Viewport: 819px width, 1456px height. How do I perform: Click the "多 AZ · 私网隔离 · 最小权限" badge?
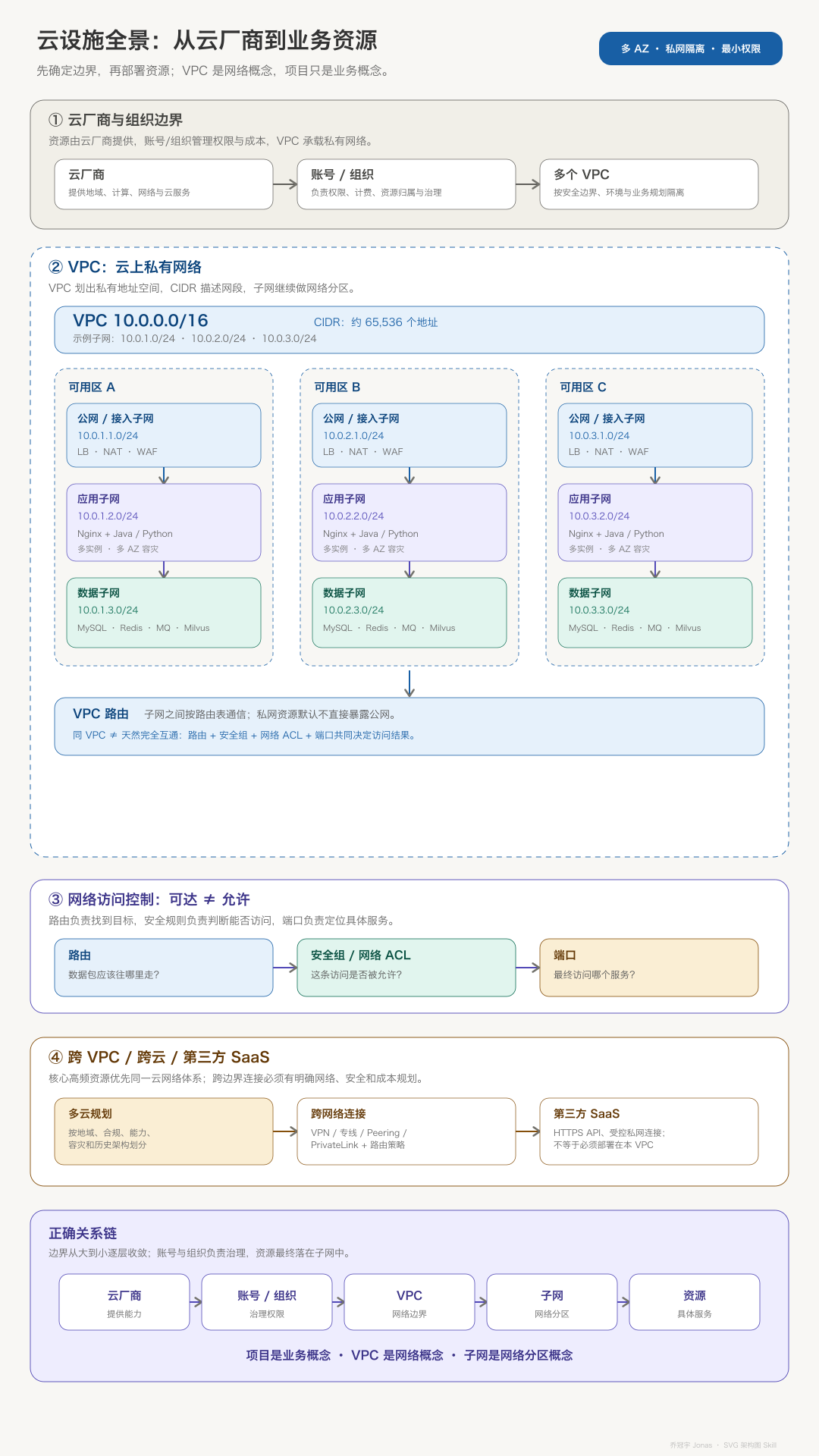pyautogui.click(x=690, y=49)
